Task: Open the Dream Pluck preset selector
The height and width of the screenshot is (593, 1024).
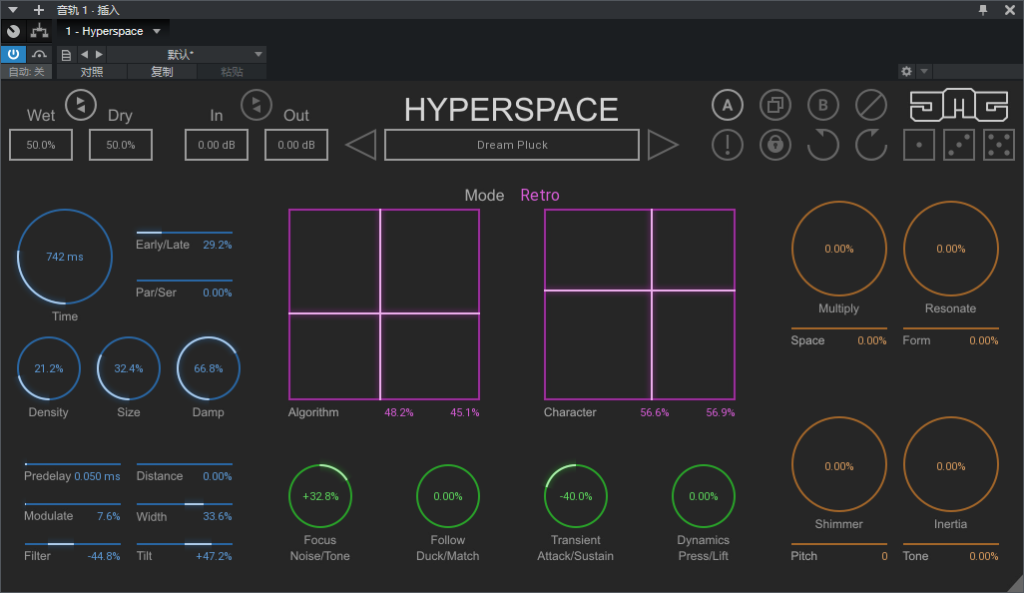Action: (x=512, y=145)
